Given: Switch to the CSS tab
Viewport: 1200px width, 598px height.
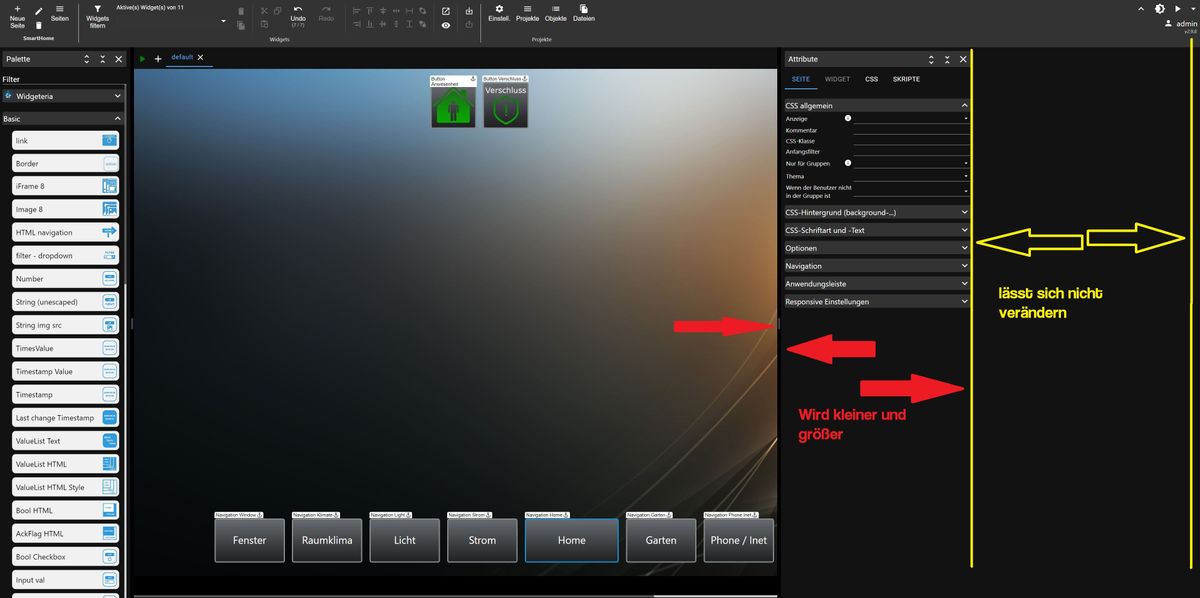Looking at the screenshot, I should coord(871,79).
